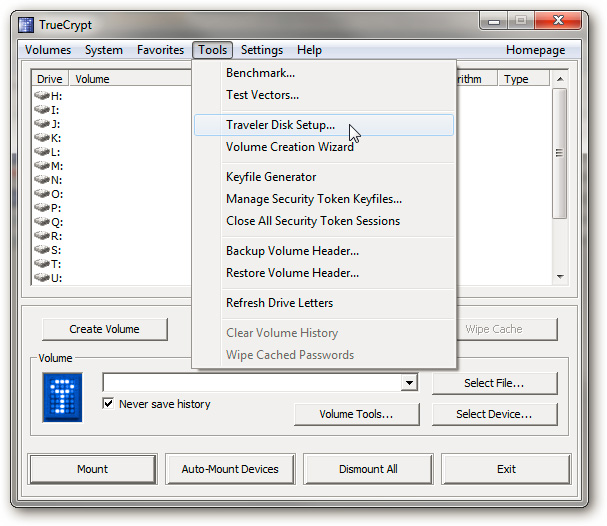Viewport: 607px width, 526px height.
Task: Choose Close All Security Token Sessions
Action: pyautogui.click(x=324, y=221)
